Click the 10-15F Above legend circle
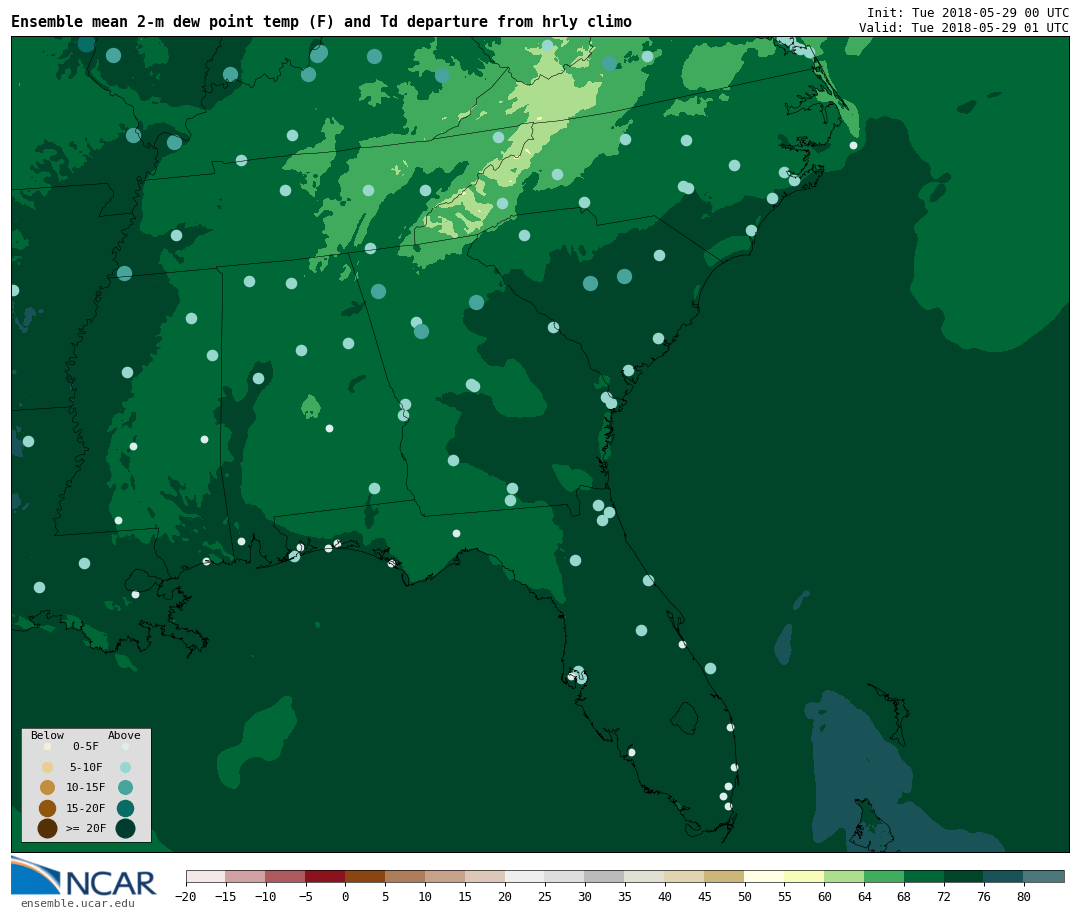 tap(125, 787)
